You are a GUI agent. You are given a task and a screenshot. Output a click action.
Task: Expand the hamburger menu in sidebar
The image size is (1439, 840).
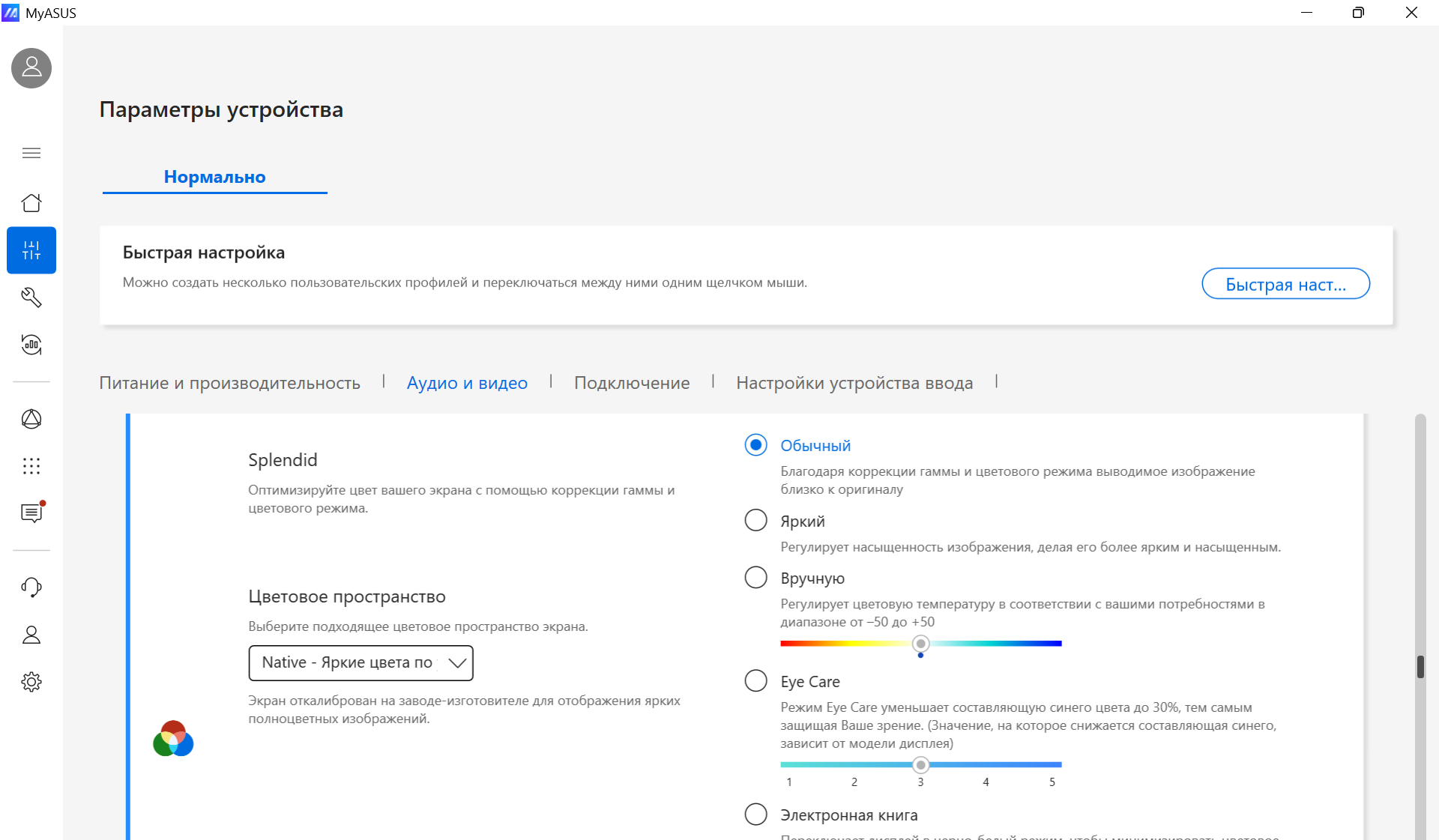(x=31, y=153)
